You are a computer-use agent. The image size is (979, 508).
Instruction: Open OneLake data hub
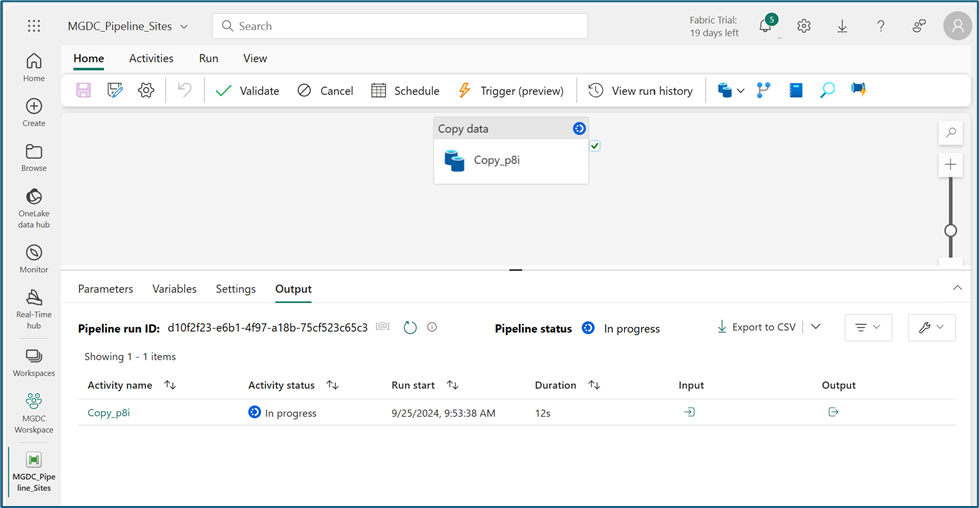click(x=34, y=208)
